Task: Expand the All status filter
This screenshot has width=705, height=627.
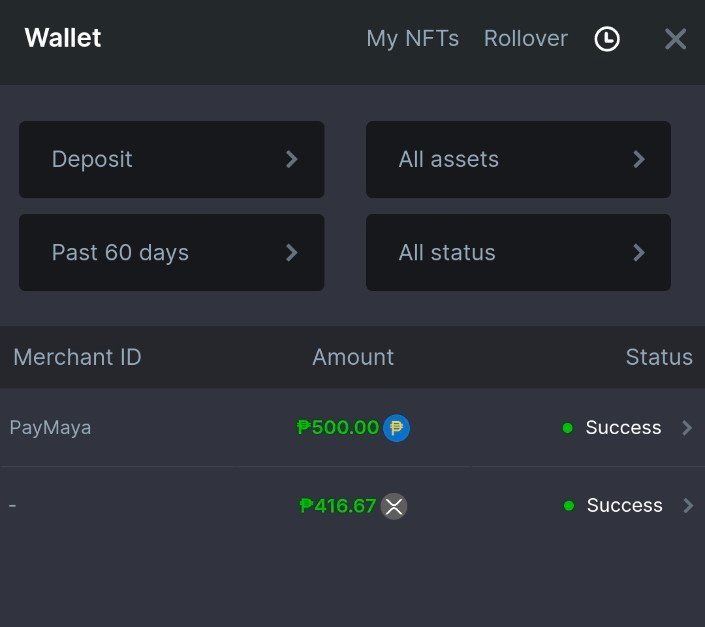Action: pos(518,253)
